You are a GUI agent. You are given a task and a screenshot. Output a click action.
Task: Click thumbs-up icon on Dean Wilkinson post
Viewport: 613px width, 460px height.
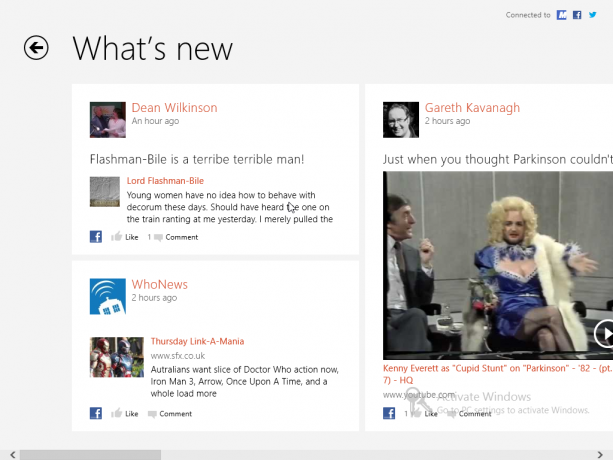tap(116, 236)
